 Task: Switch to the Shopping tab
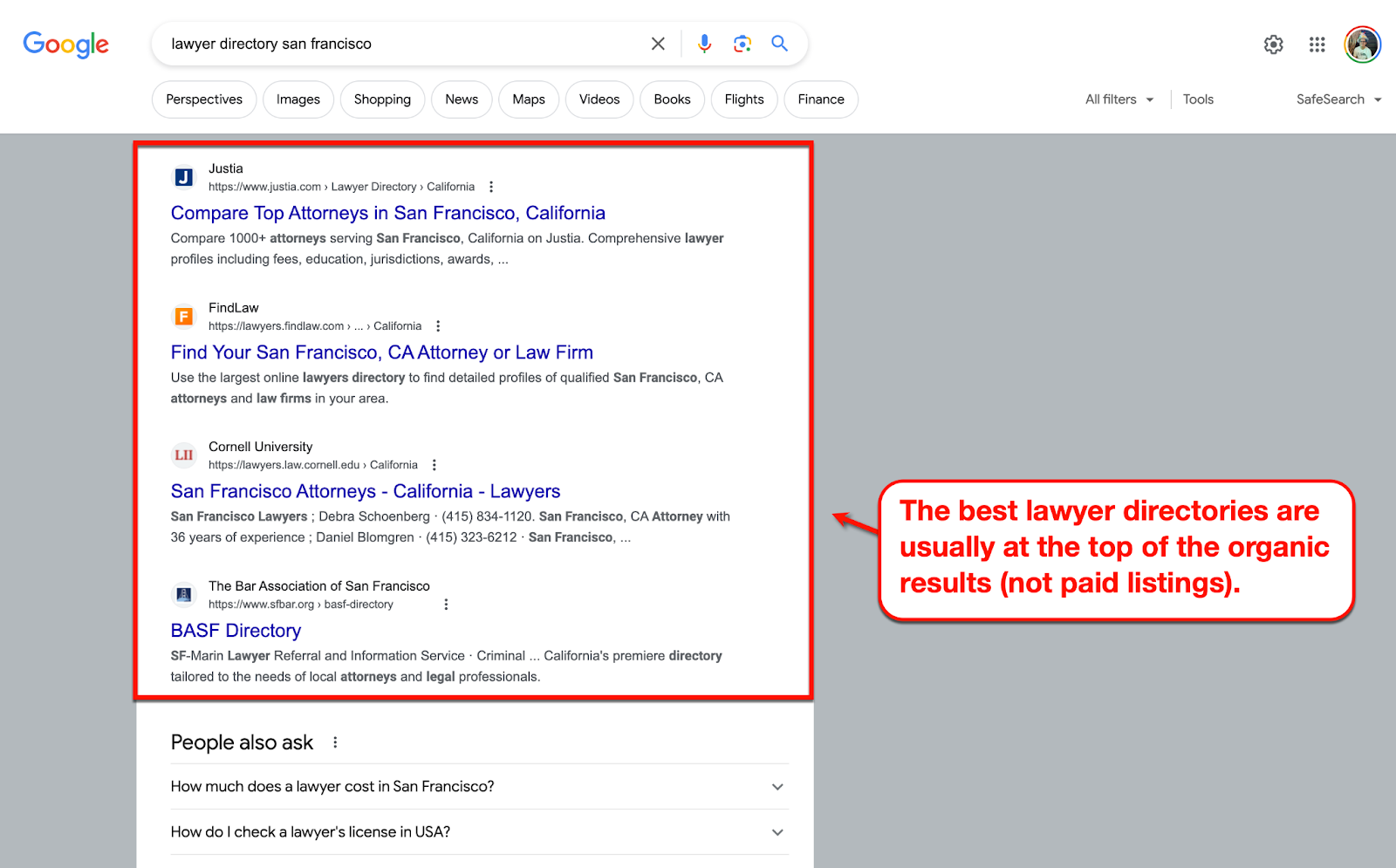point(382,99)
